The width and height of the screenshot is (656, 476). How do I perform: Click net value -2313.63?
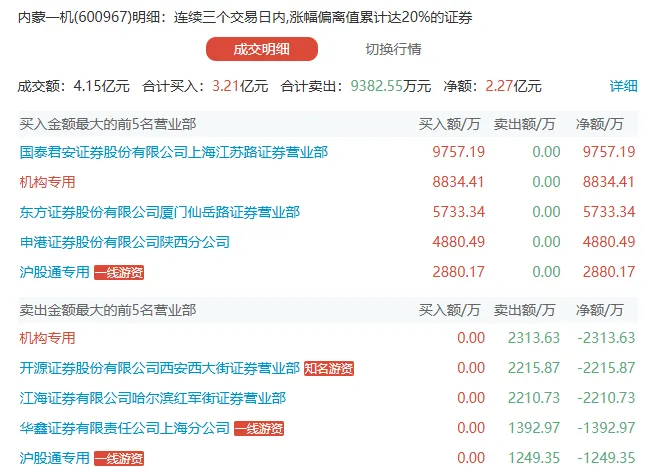pos(606,338)
